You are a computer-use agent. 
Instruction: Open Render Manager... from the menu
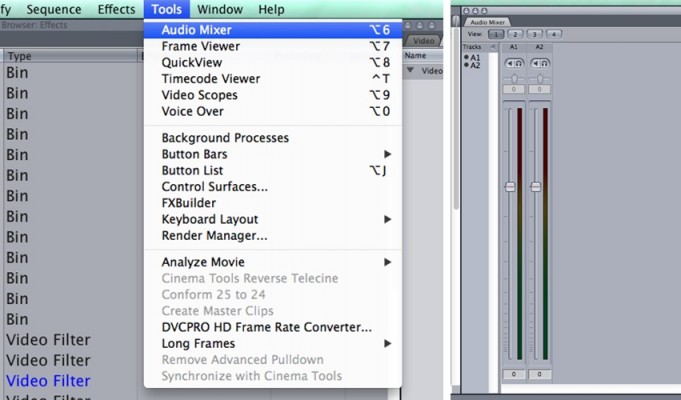[273, 235]
